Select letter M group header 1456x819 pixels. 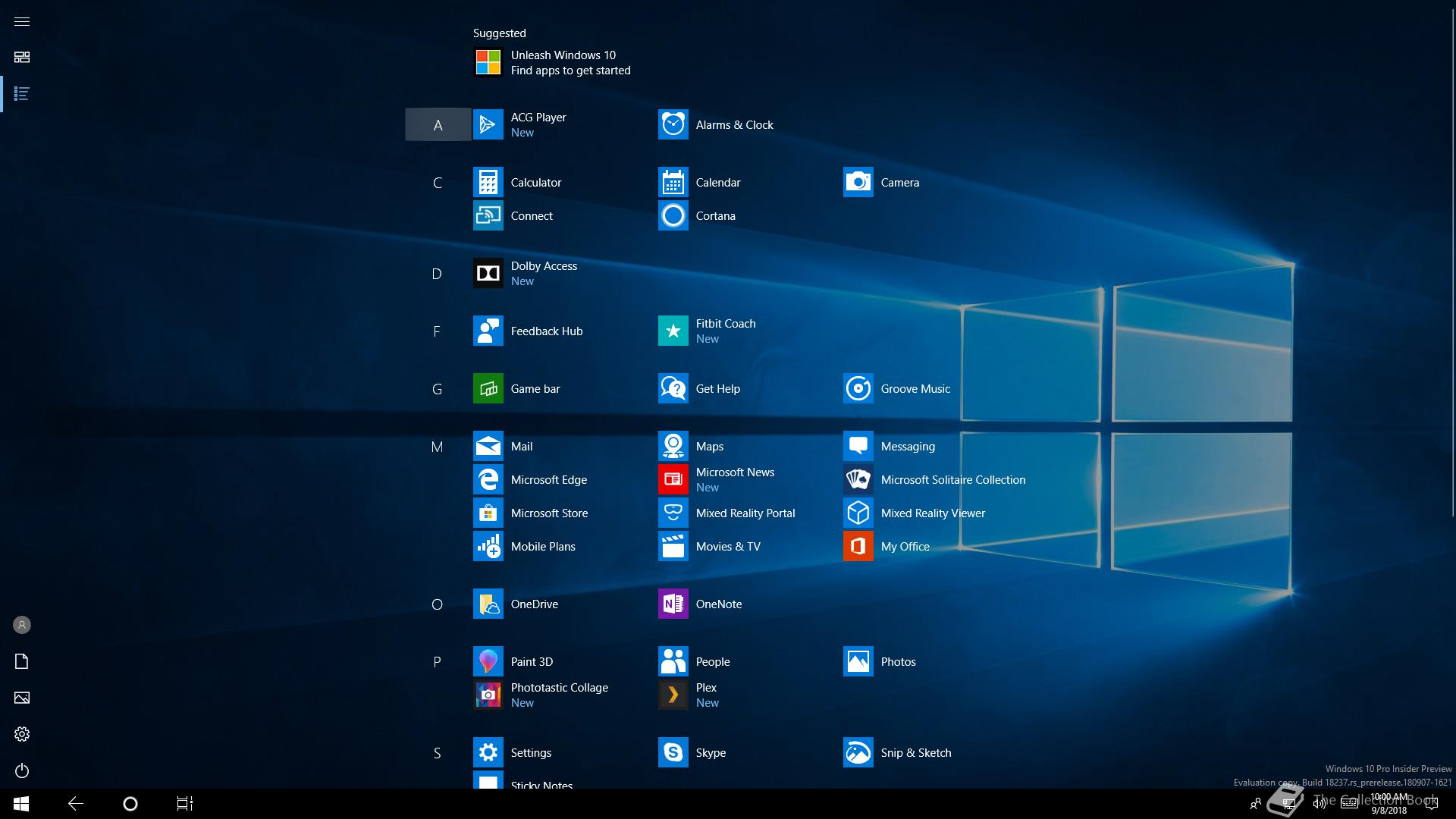point(437,447)
